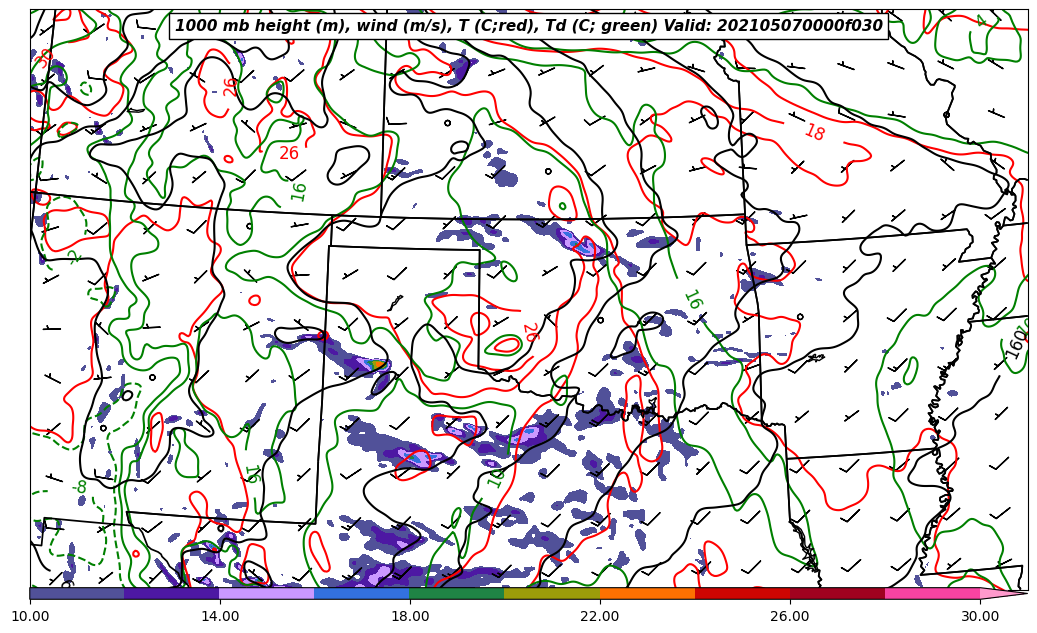Click the 14.00 colorbar tick label
The height and width of the screenshot is (633, 1037).
tap(220, 616)
